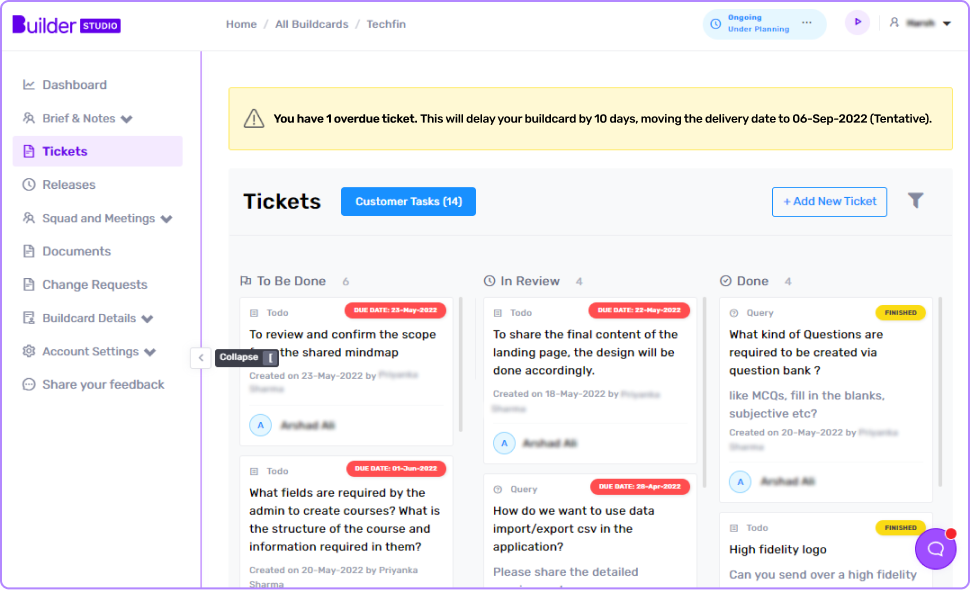Click the Releases clock icon
970x590 pixels.
point(28,184)
